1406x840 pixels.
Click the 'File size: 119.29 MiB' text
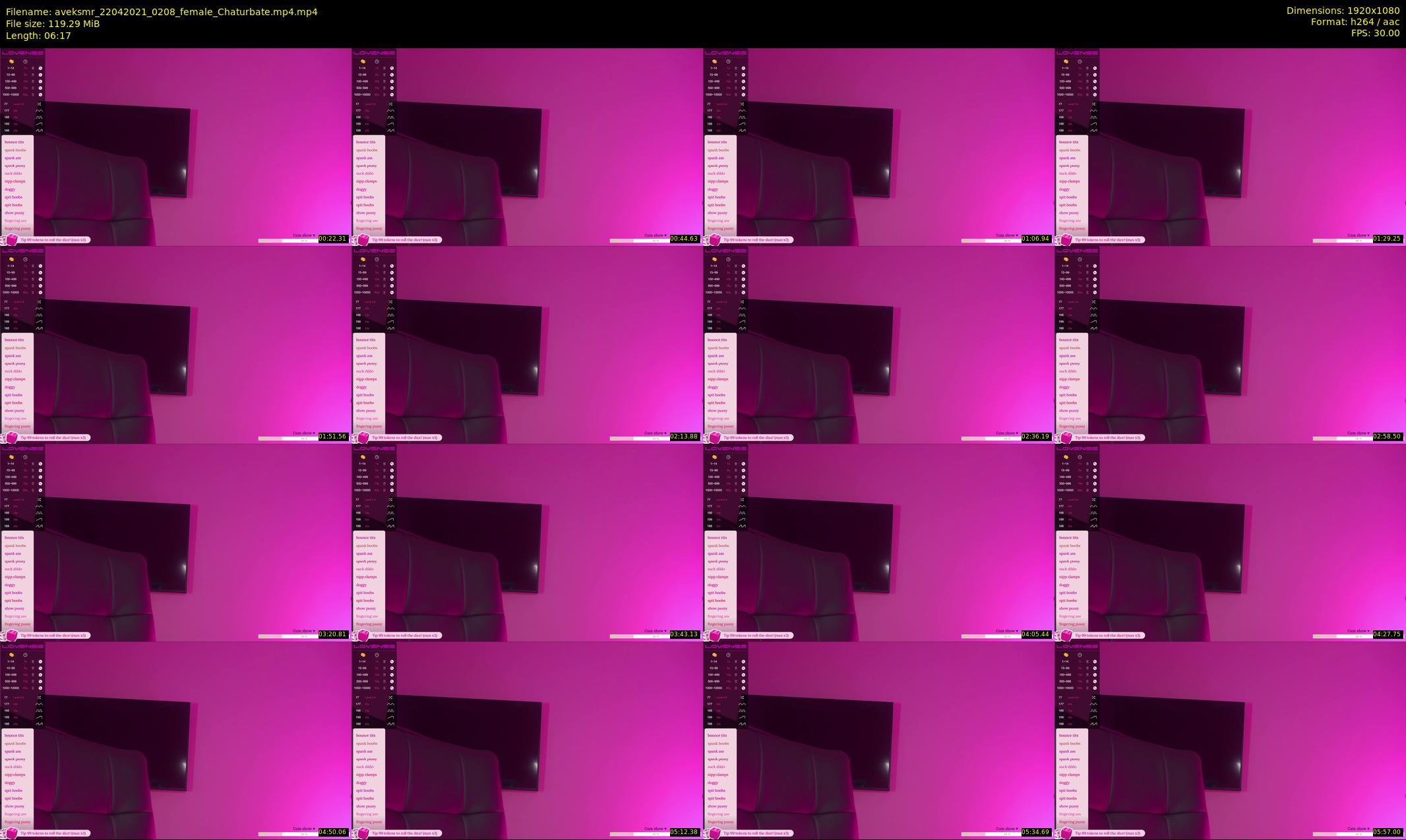(53, 24)
